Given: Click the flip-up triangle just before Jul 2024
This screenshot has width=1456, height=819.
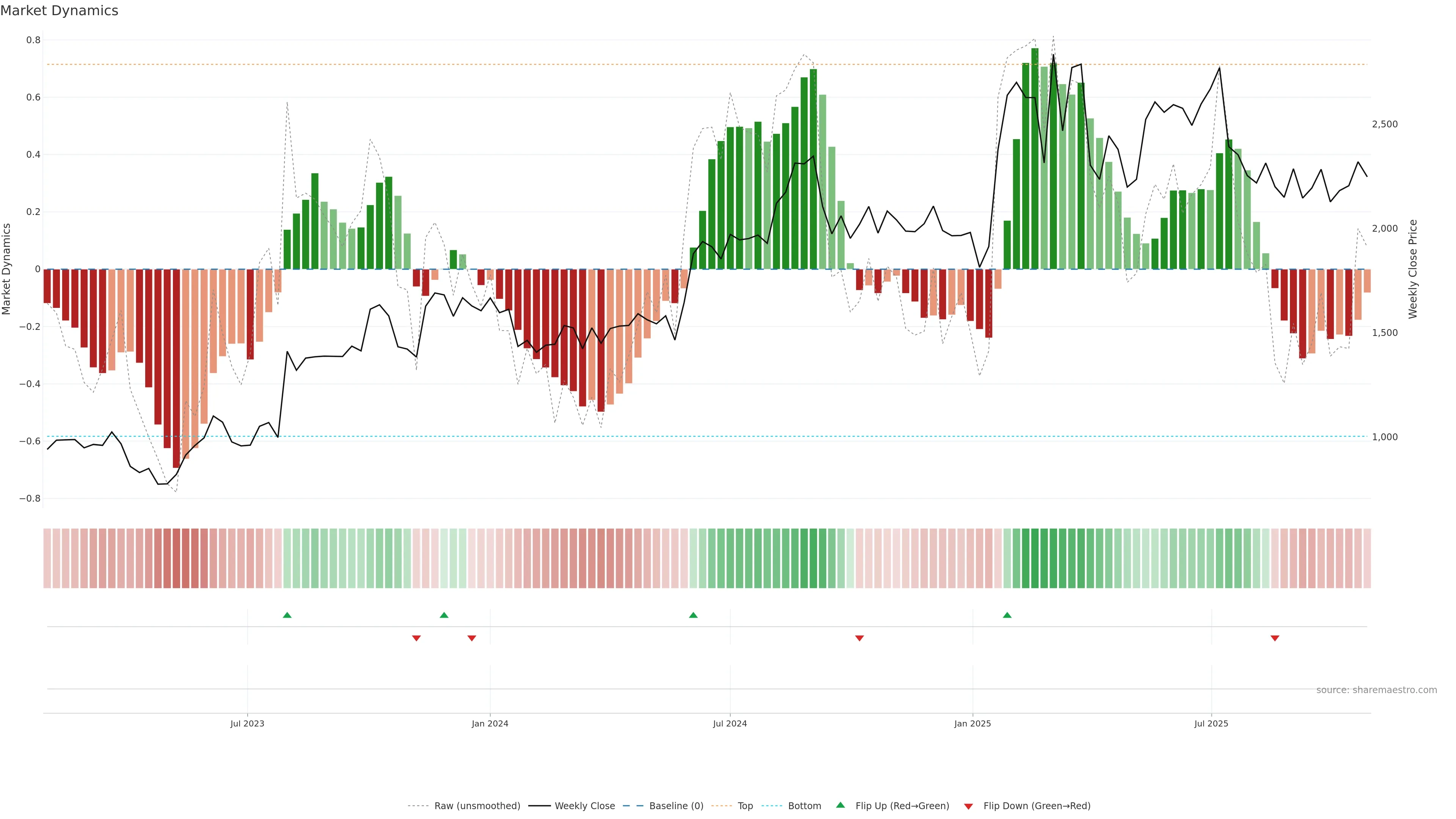Looking at the screenshot, I should (693, 615).
